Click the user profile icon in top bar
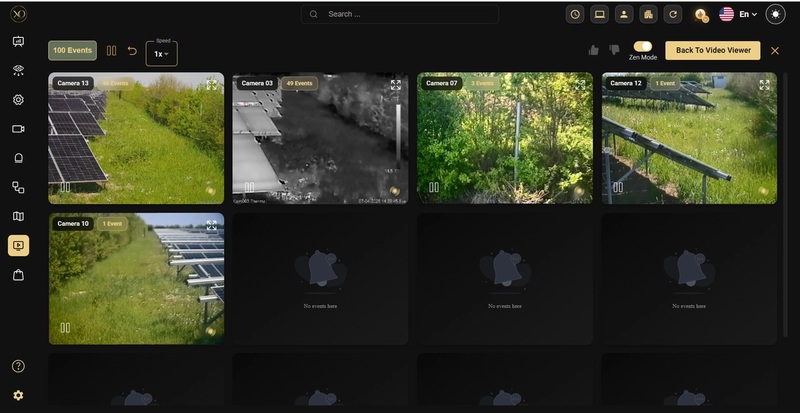Image resolution: width=800 pixels, height=413 pixels. pyautogui.click(x=624, y=14)
